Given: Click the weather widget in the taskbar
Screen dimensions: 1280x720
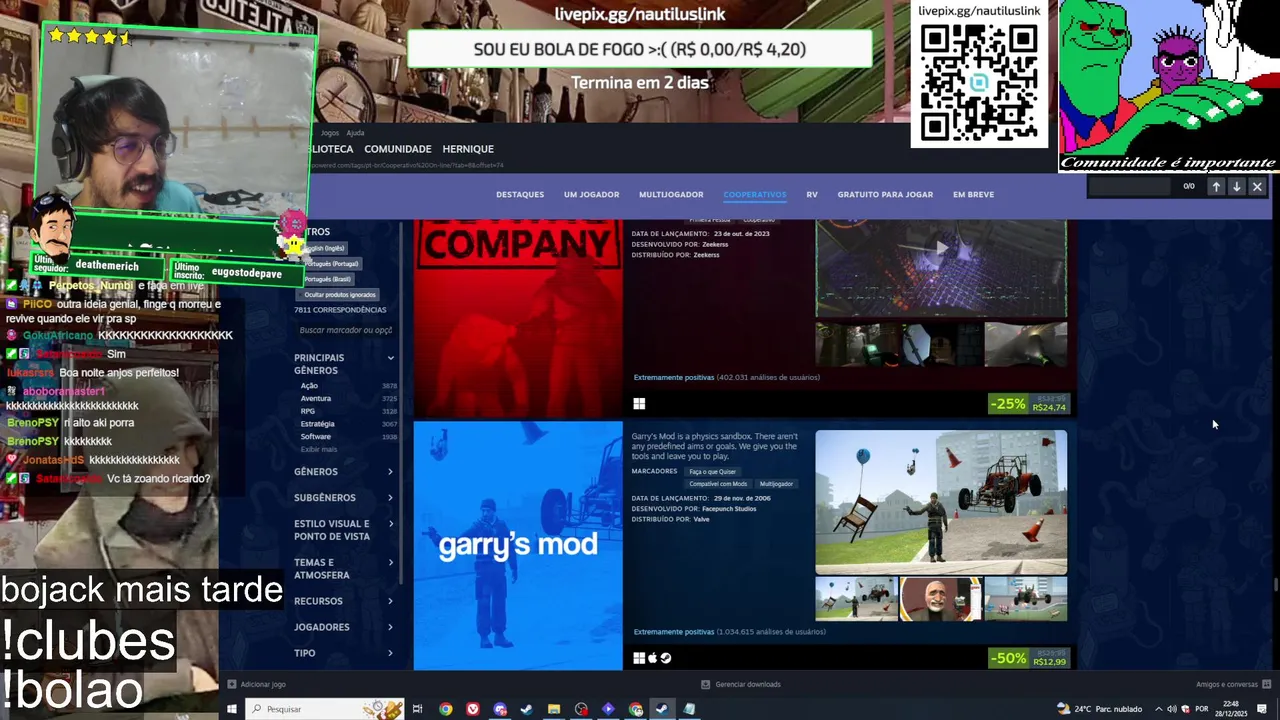Looking at the screenshot, I should (1098, 709).
